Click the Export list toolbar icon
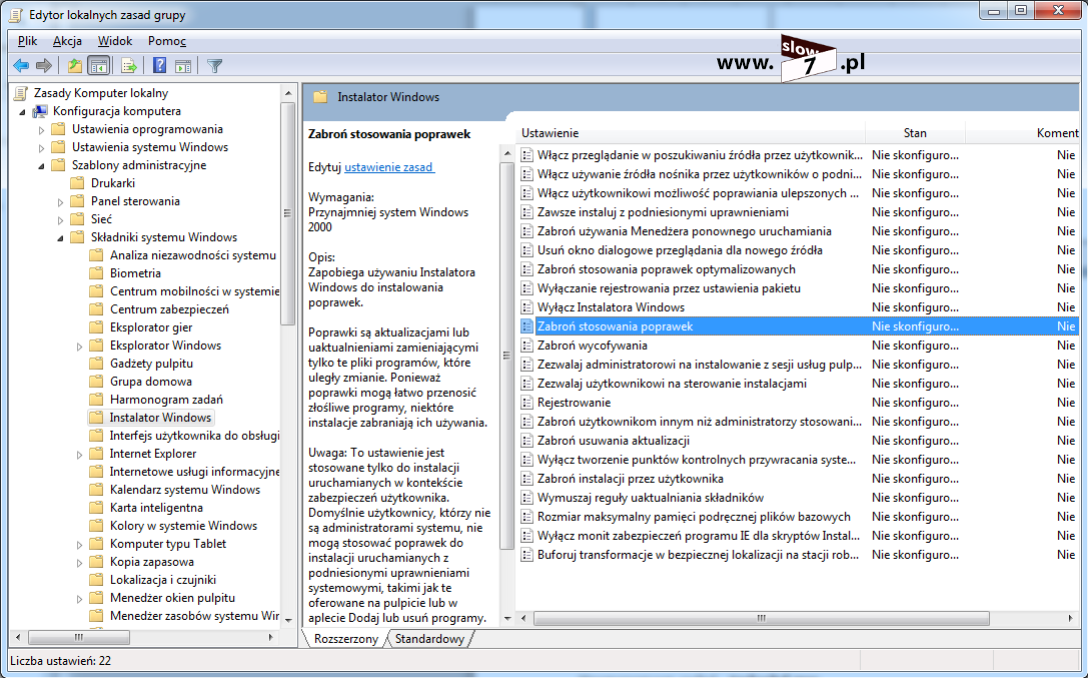 (x=129, y=66)
